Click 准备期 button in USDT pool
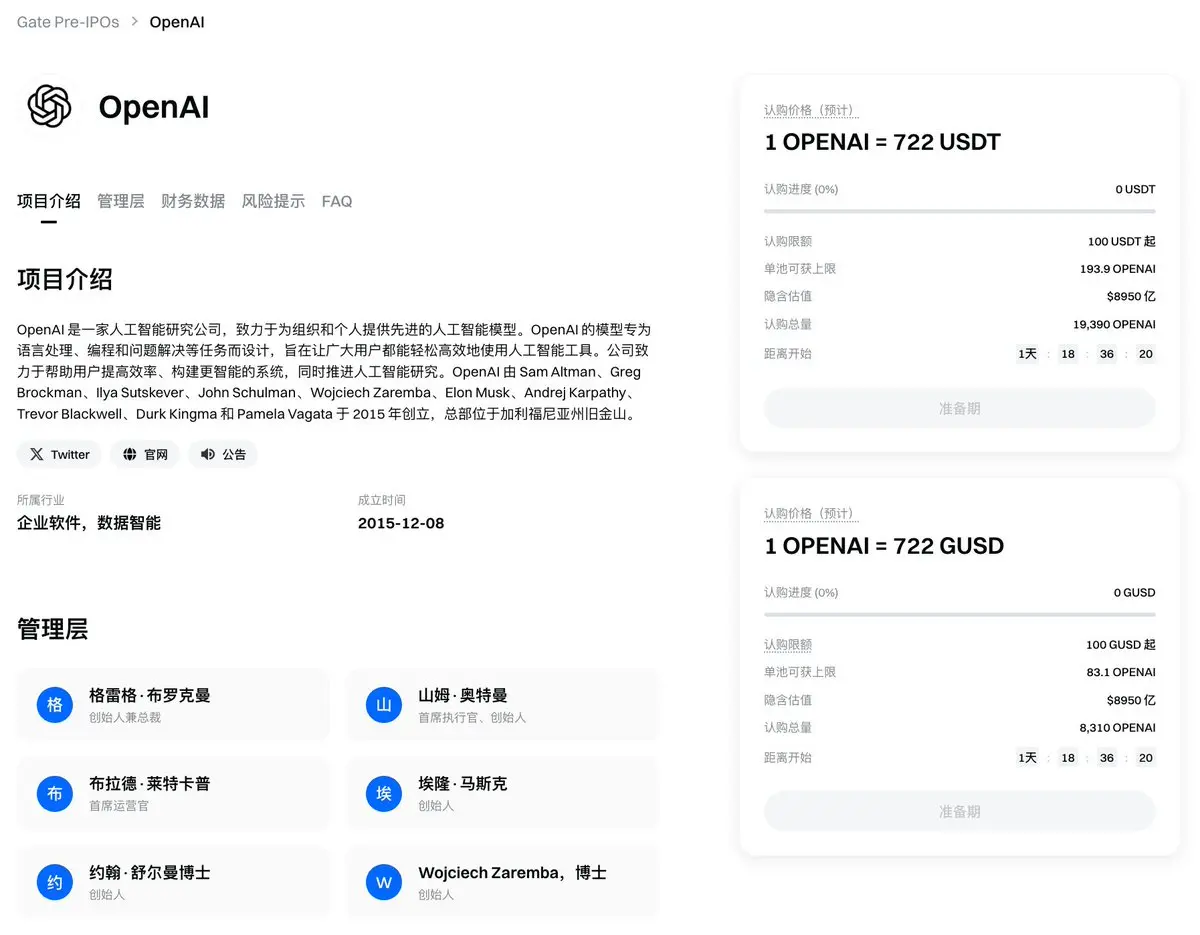 (960, 409)
